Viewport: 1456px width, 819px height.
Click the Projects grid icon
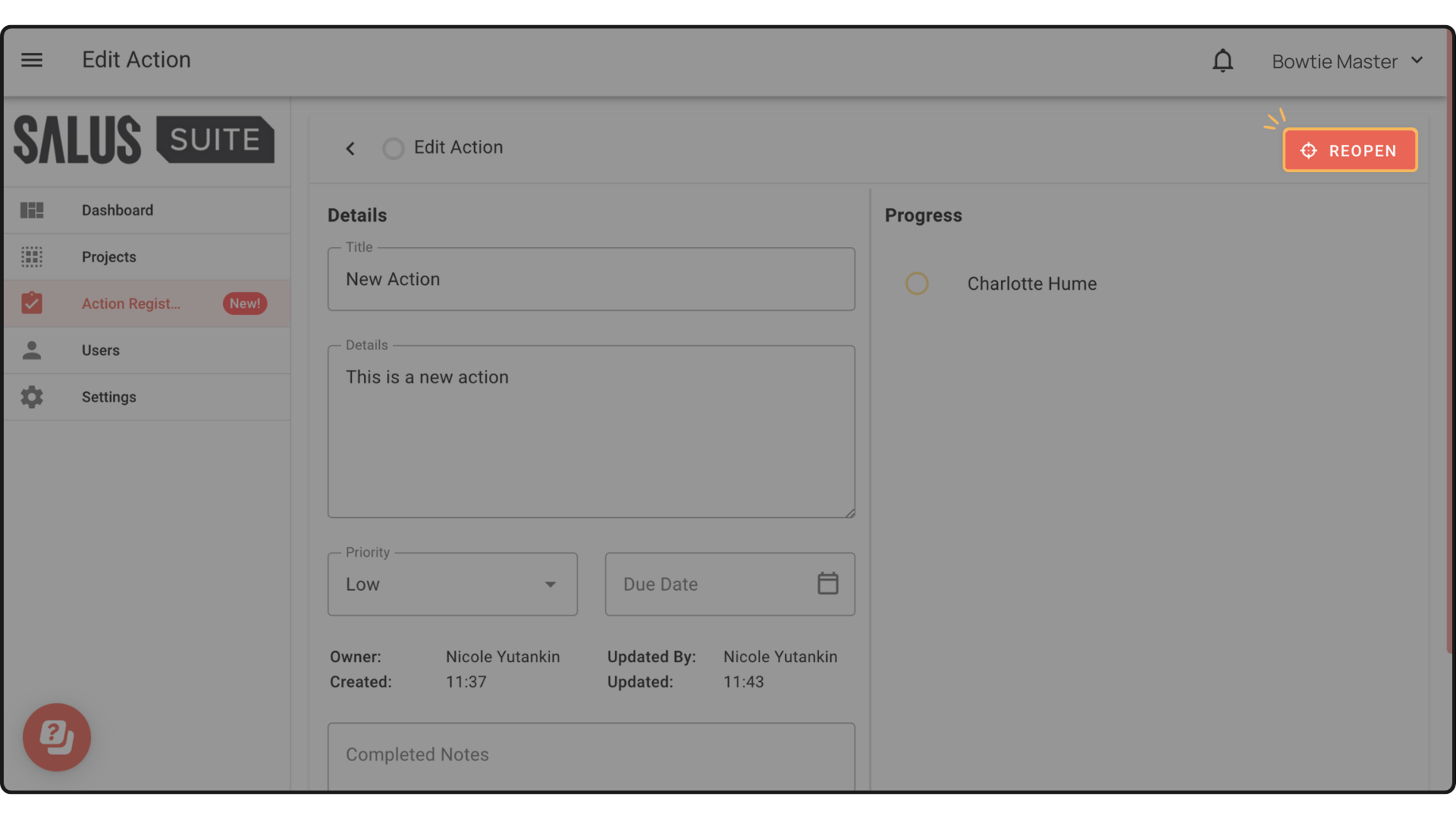click(32, 257)
